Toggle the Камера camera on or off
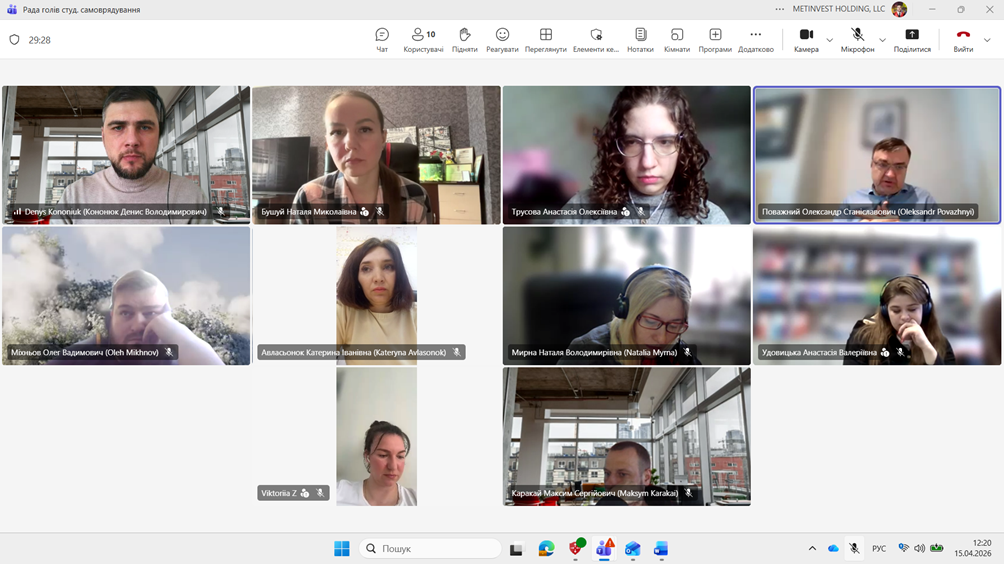 pyautogui.click(x=806, y=39)
